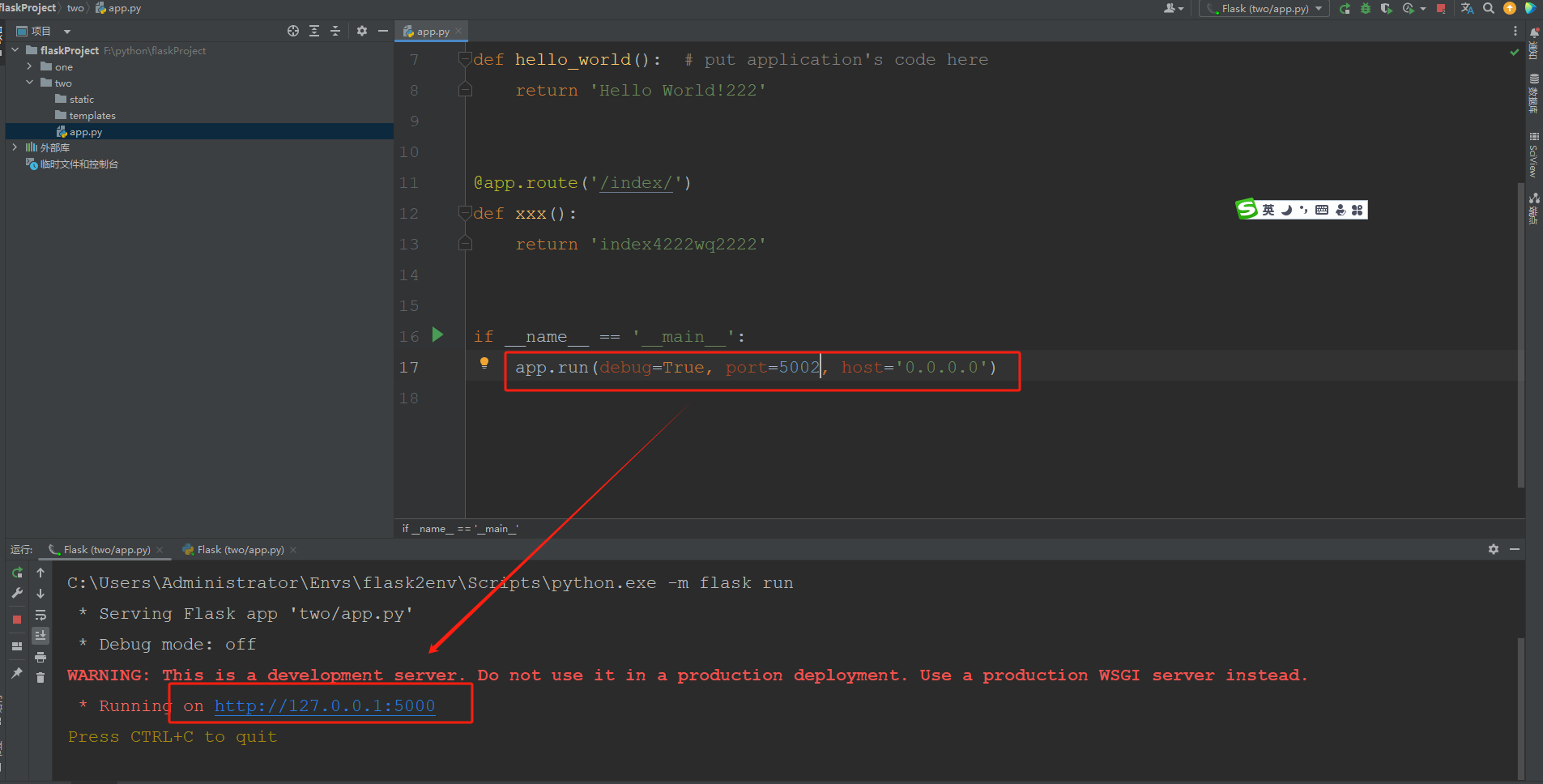Open the project panel gear settings
Screen dimensions: 1543x784
362,31
